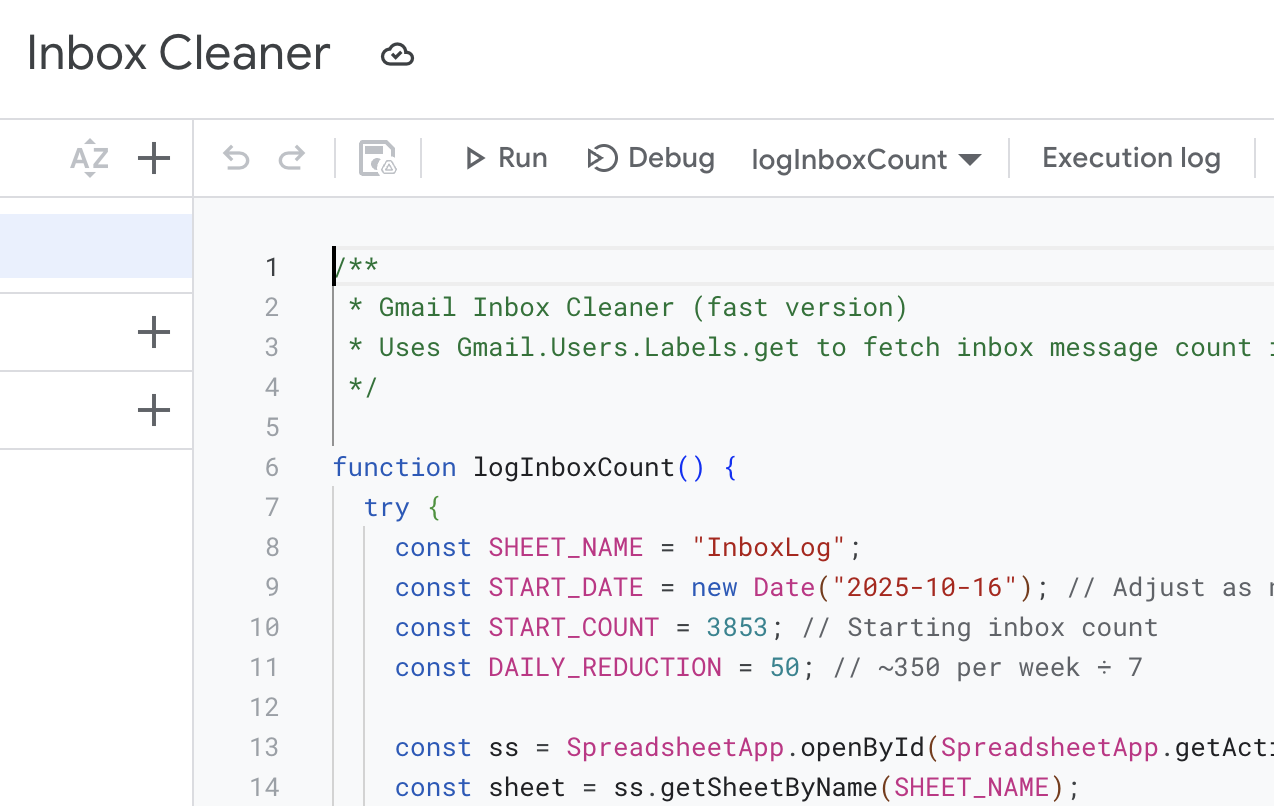Click the DAILY_REDUCTION value 50

(784, 668)
